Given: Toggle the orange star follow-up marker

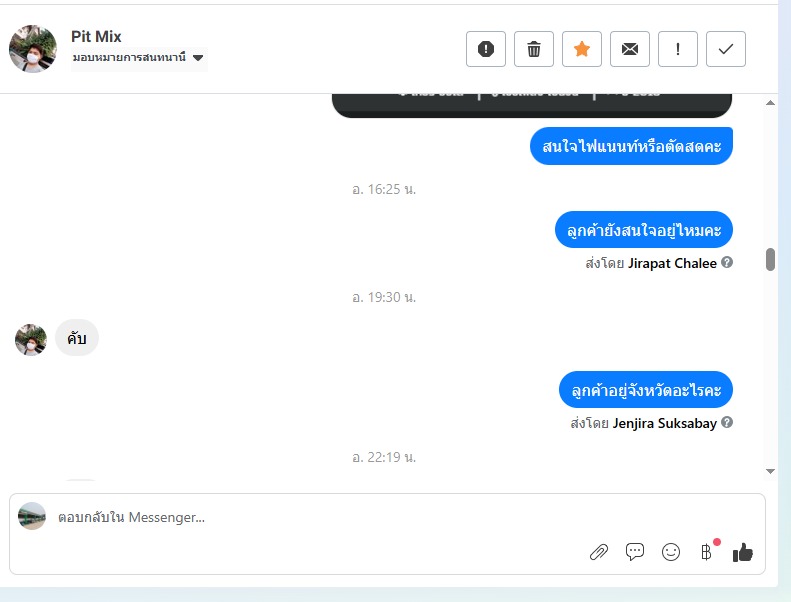Looking at the screenshot, I should pos(582,49).
